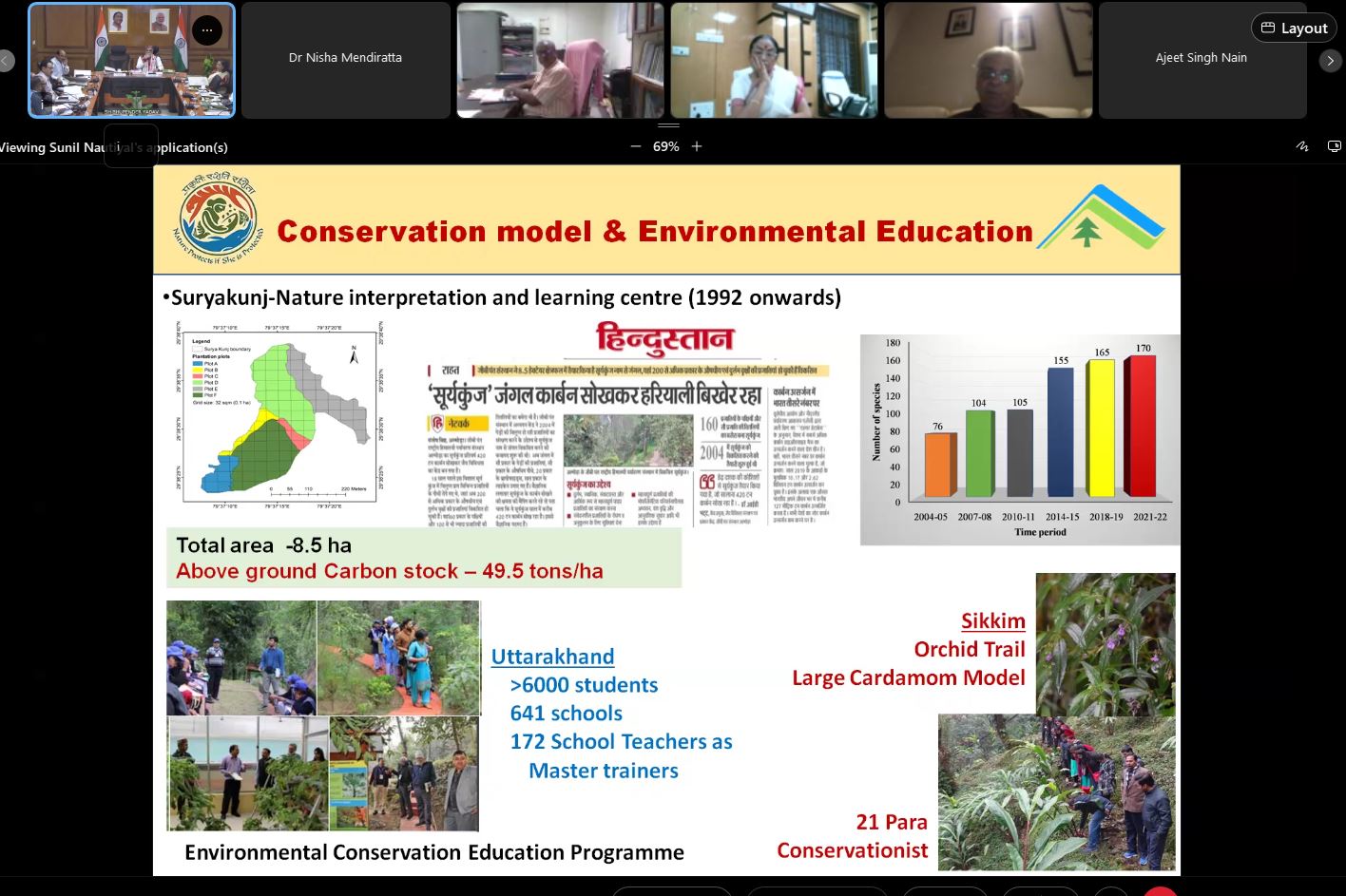The height and width of the screenshot is (896, 1346).
Task: Click the divider handle below participant strip
Action: coord(669,124)
